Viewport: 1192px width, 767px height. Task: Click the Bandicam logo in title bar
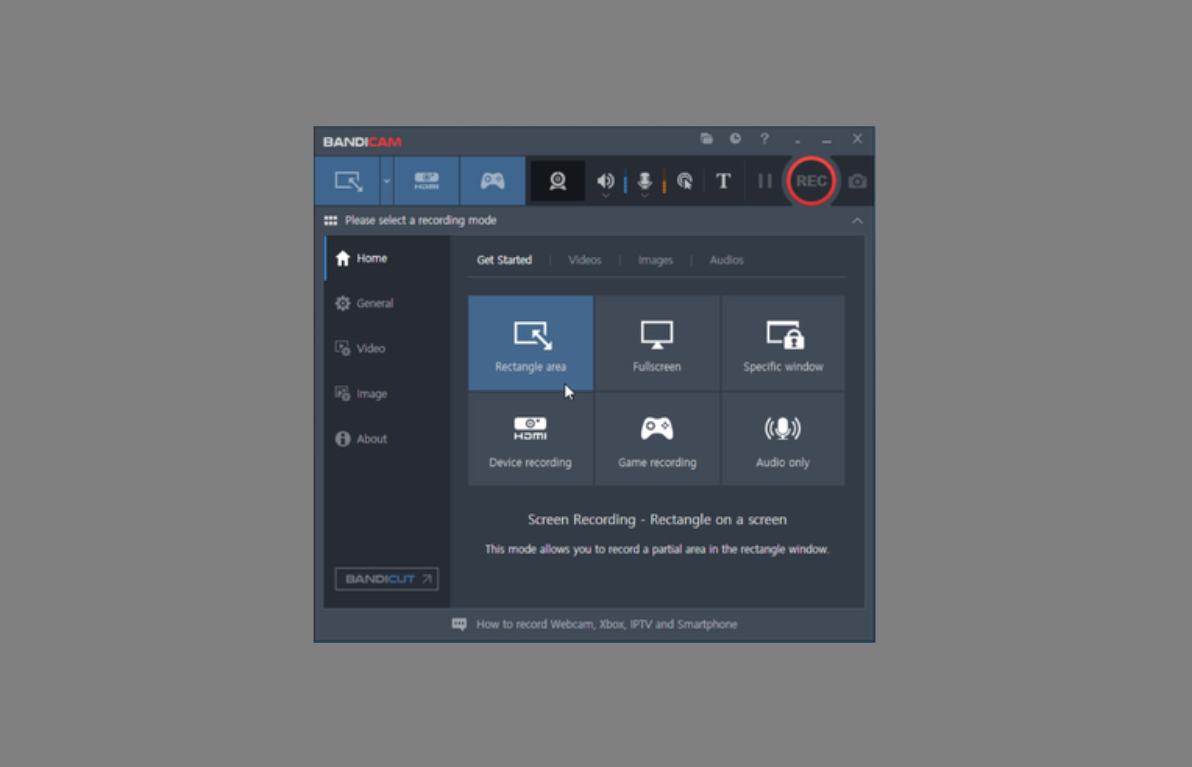[x=362, y=141]
